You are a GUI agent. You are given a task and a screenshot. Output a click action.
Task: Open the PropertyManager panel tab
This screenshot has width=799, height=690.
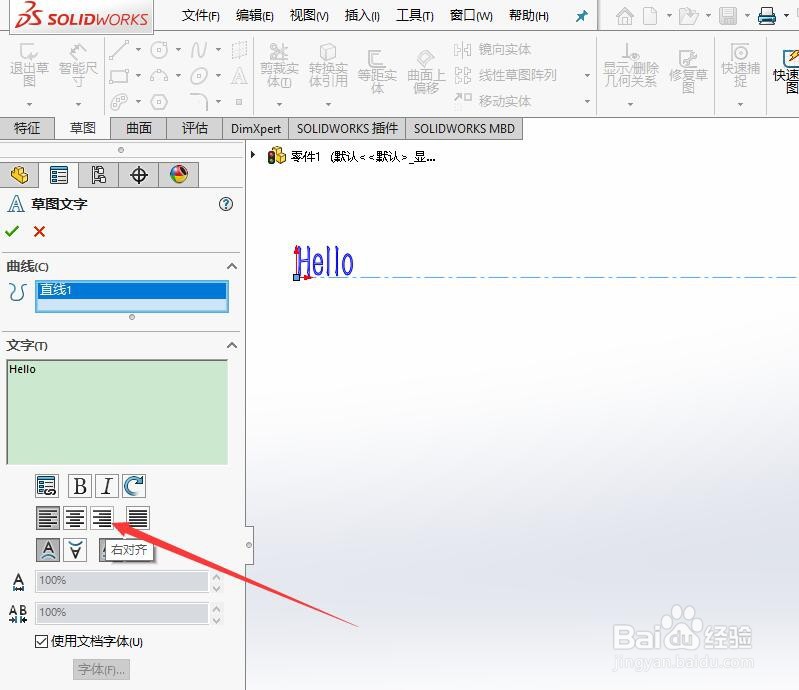[x=59, y=175]
